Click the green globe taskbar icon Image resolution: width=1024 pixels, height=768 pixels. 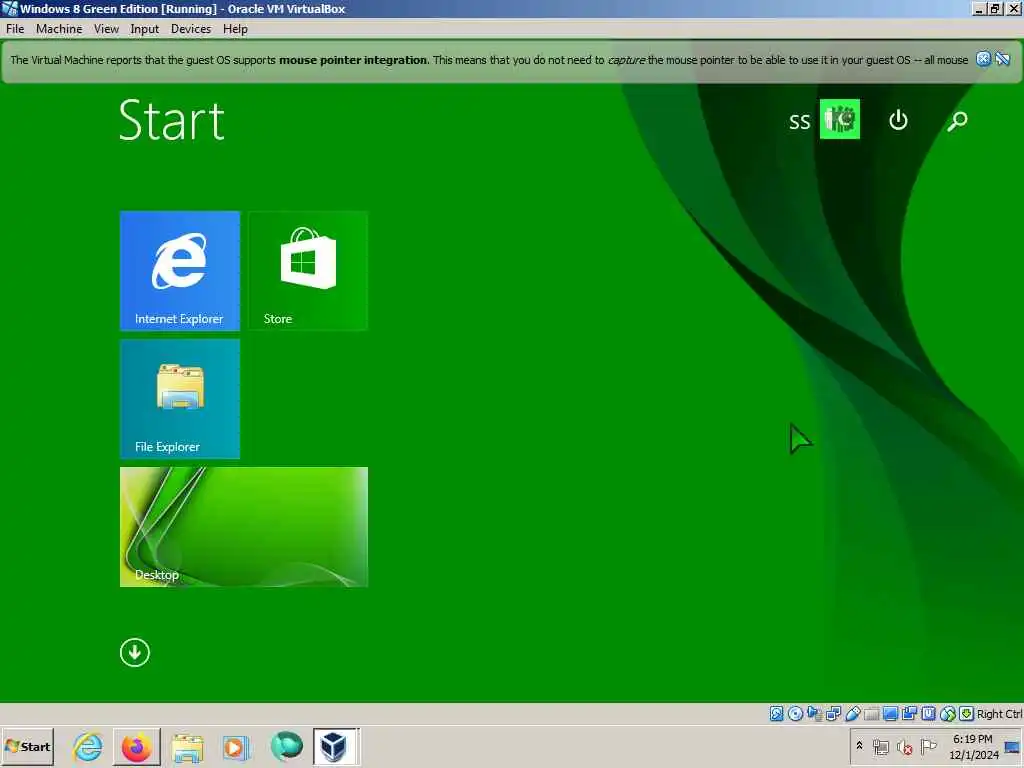287,746
